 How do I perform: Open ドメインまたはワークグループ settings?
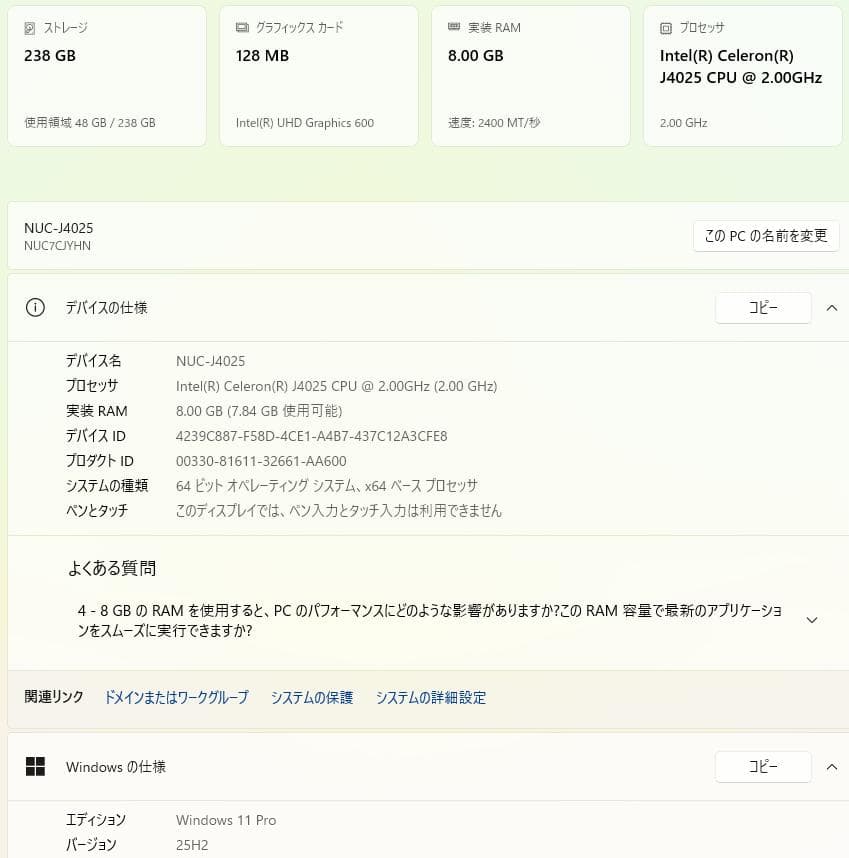175,697
